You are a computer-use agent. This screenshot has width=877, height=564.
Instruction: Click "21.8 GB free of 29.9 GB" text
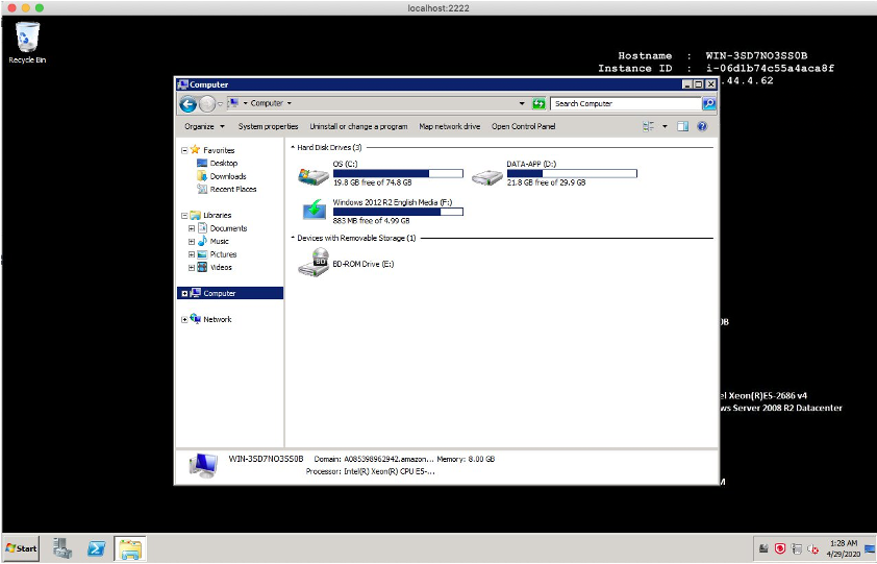(x=546, y=183)
